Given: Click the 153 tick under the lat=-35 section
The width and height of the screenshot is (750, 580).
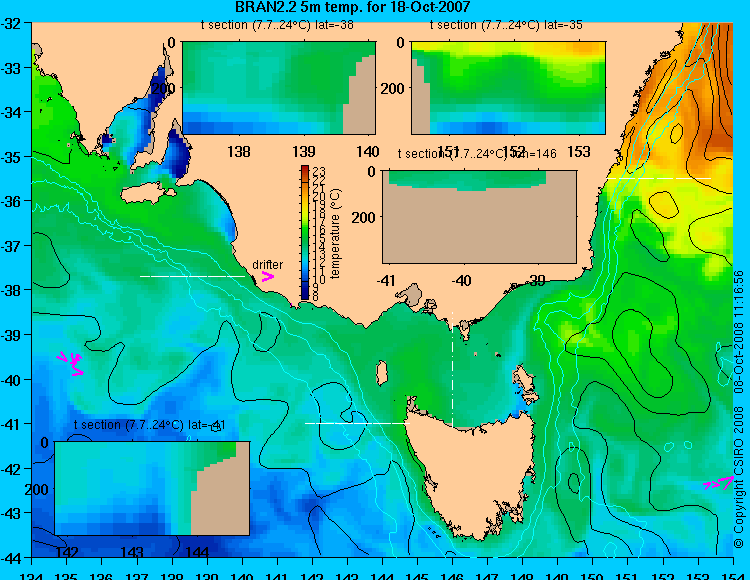Looking at the screenshot, I should pos(579,152).
